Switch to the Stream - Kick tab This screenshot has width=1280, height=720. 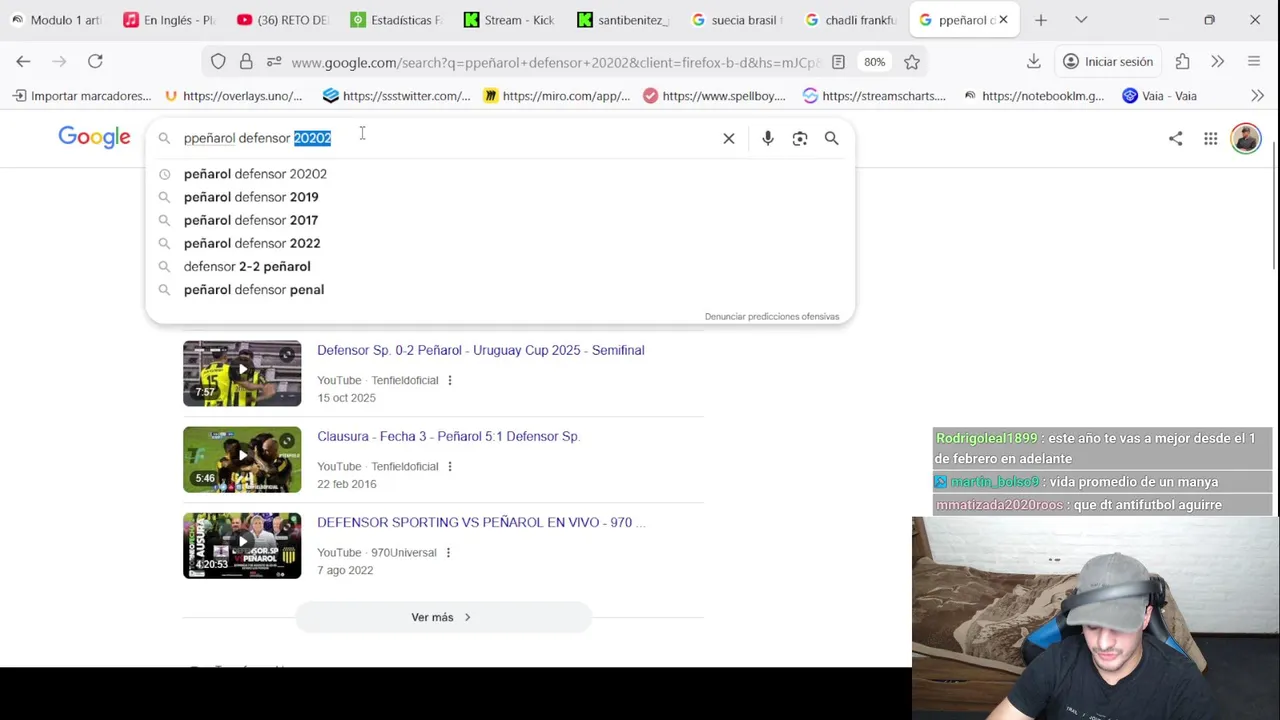pos(511,20)
